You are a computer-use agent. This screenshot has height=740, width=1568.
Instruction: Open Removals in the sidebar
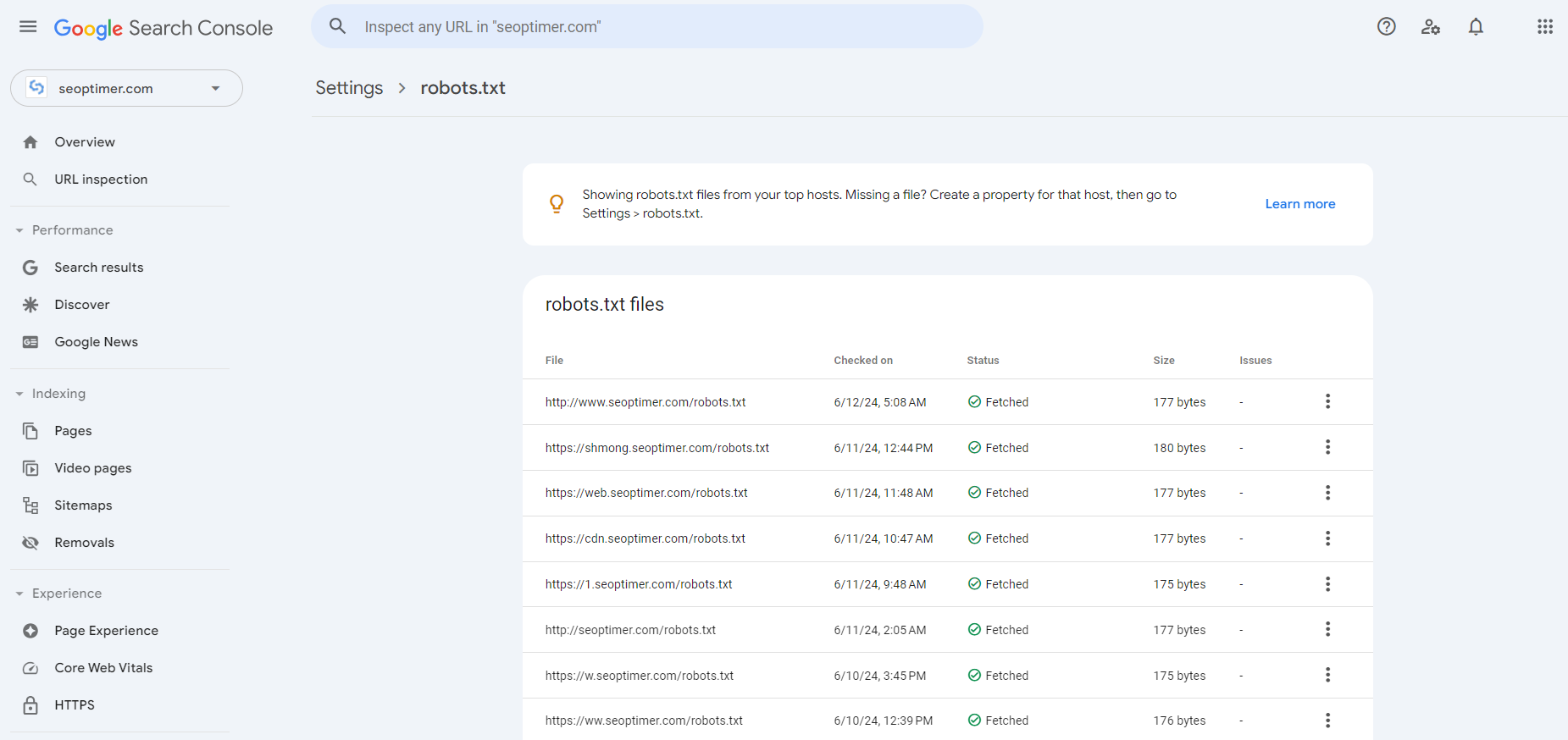(x=84, y=543)
